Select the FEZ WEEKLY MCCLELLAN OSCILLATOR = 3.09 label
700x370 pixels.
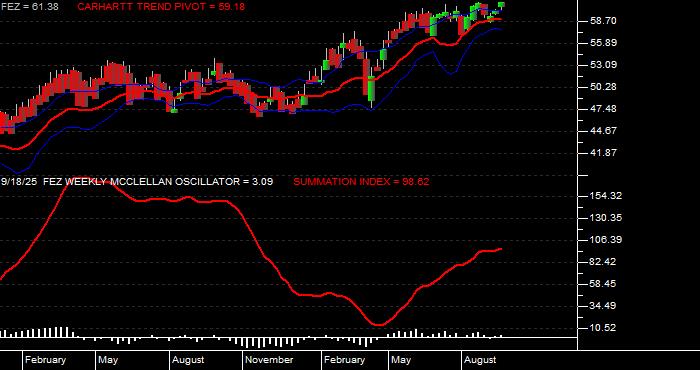158,182
